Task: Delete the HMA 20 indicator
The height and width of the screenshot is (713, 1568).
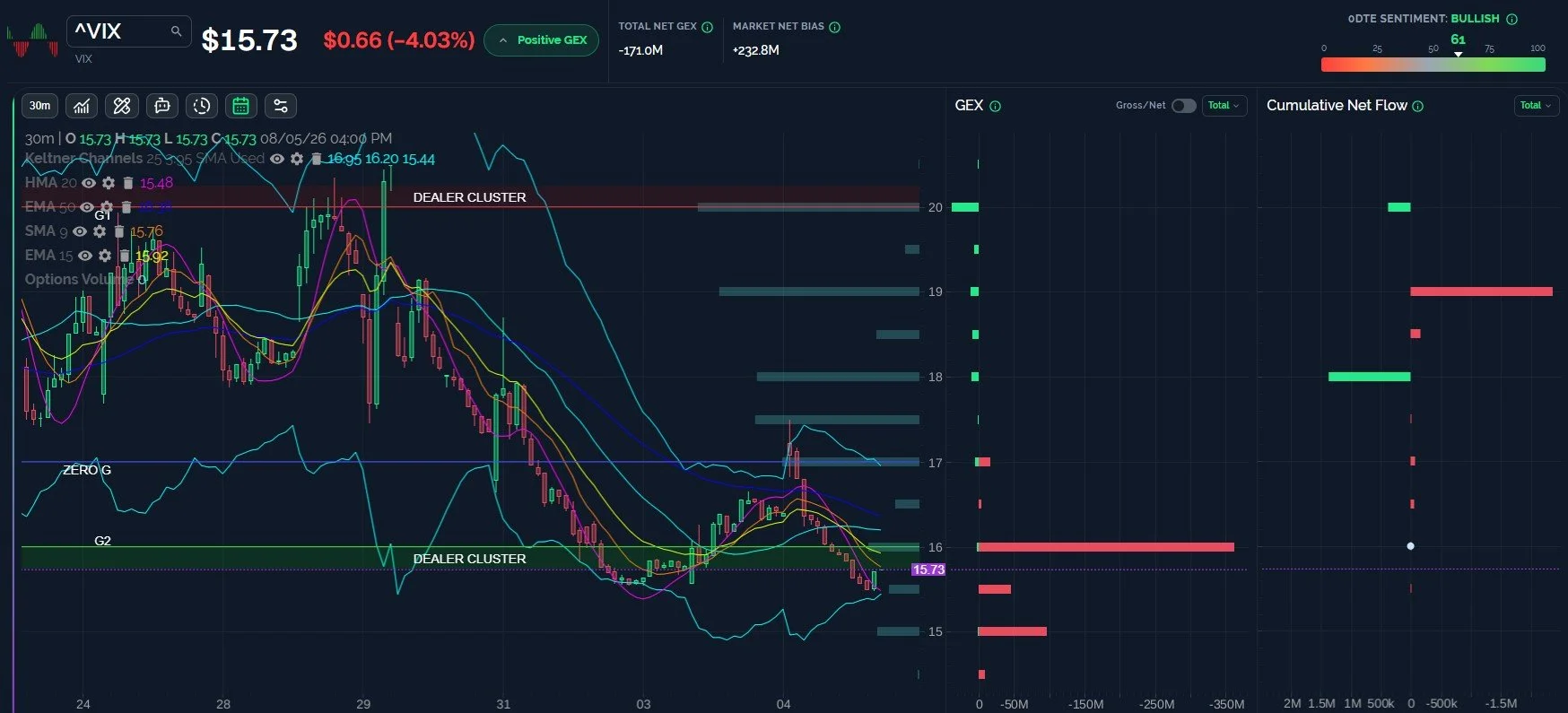Action: pos(128,183)
